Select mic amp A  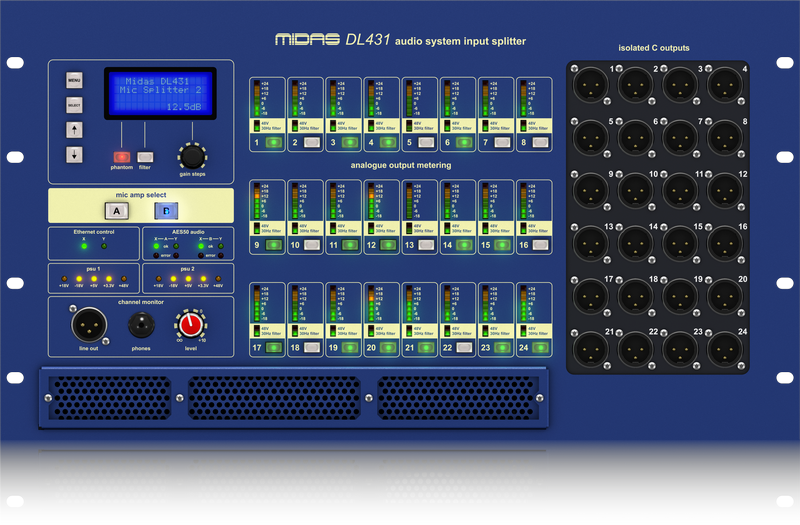[116, 211]
